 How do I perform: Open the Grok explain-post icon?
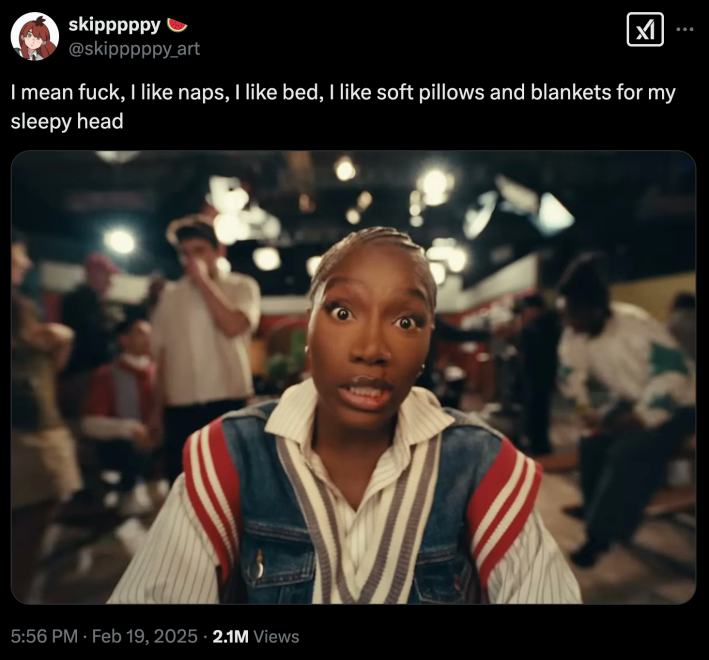coord(645,29)
